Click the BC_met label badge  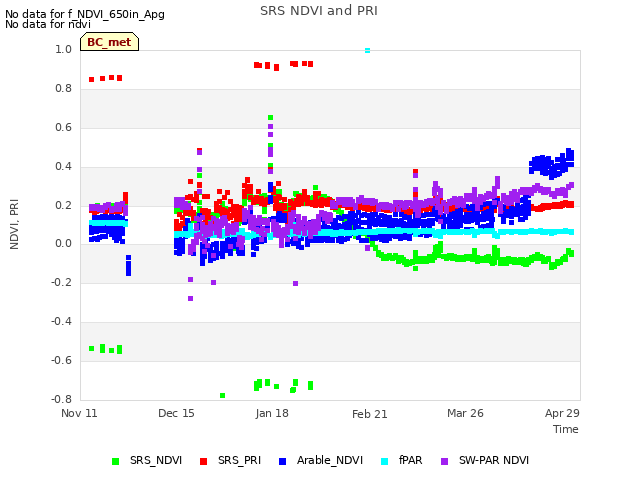109,42
